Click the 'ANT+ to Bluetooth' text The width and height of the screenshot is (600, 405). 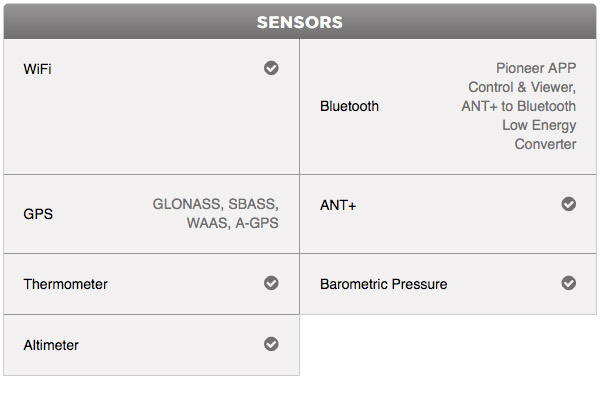tap(518, 106)
